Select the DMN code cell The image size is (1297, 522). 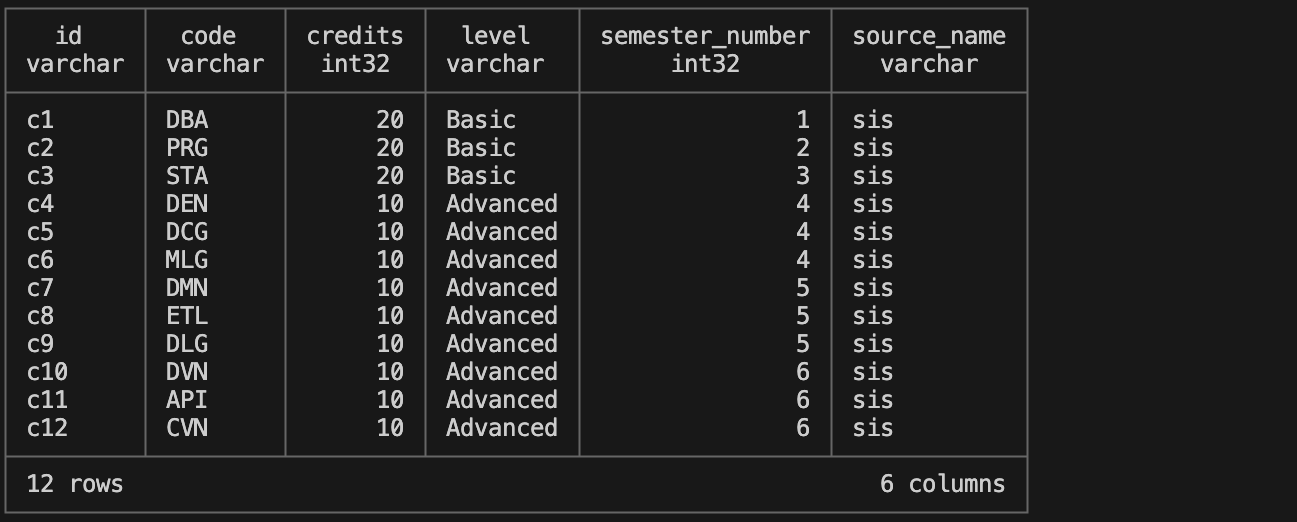tap(187, 288)
